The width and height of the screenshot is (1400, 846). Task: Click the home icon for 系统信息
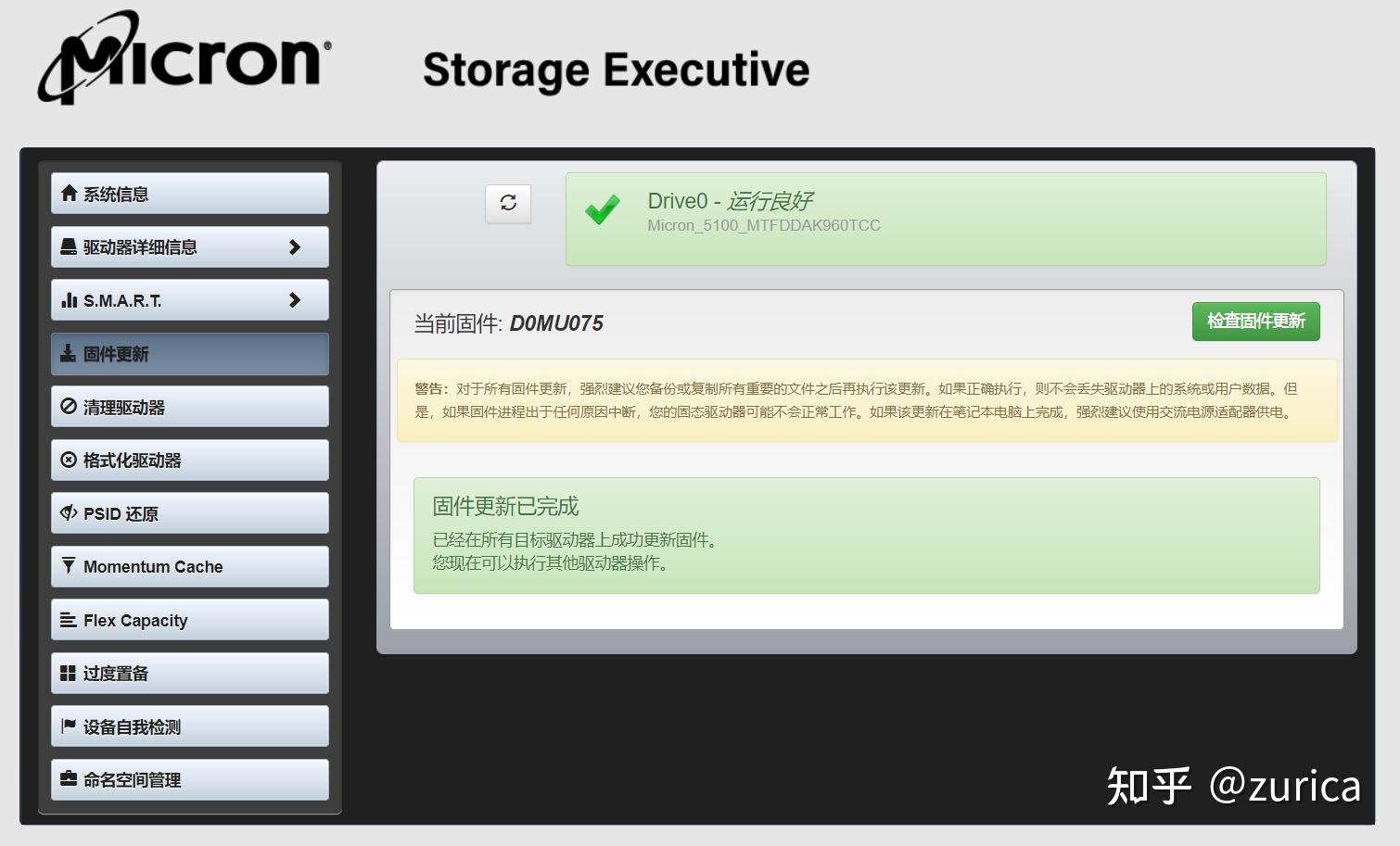coord(69,194)
